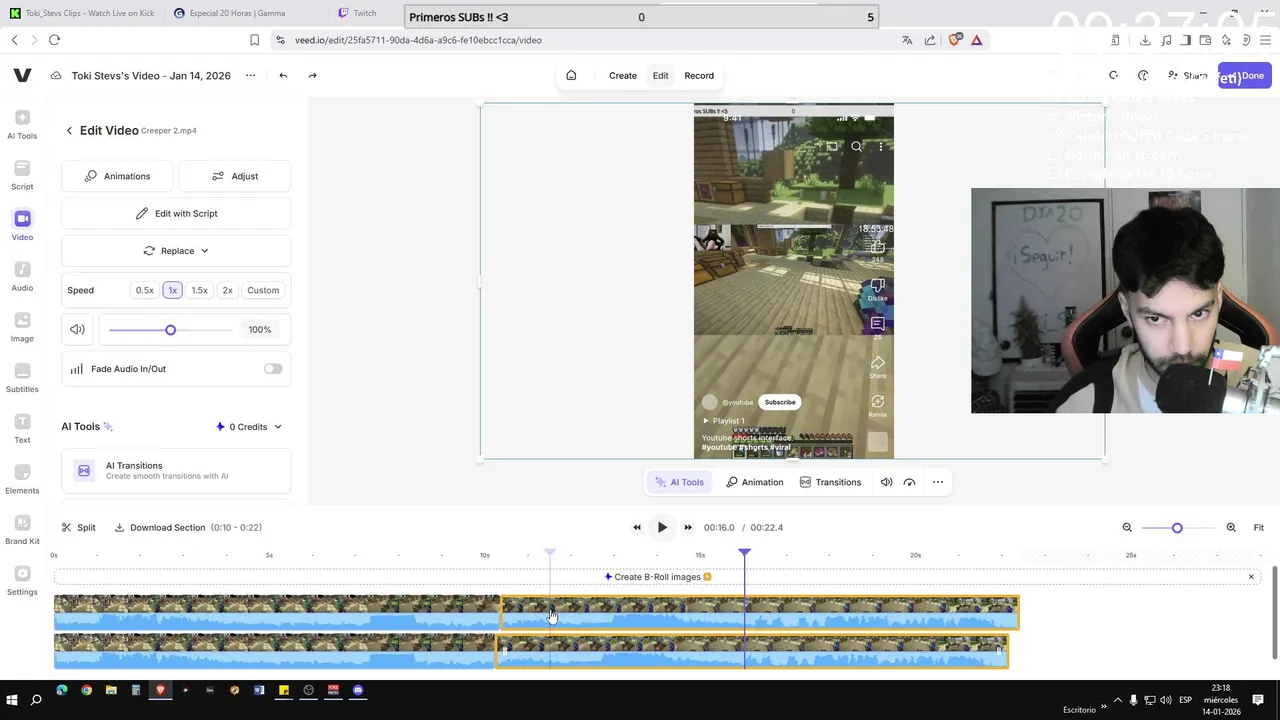Open the three-dots project options menu
Viewport: 1280px width, 720px height.
[251, 76]
